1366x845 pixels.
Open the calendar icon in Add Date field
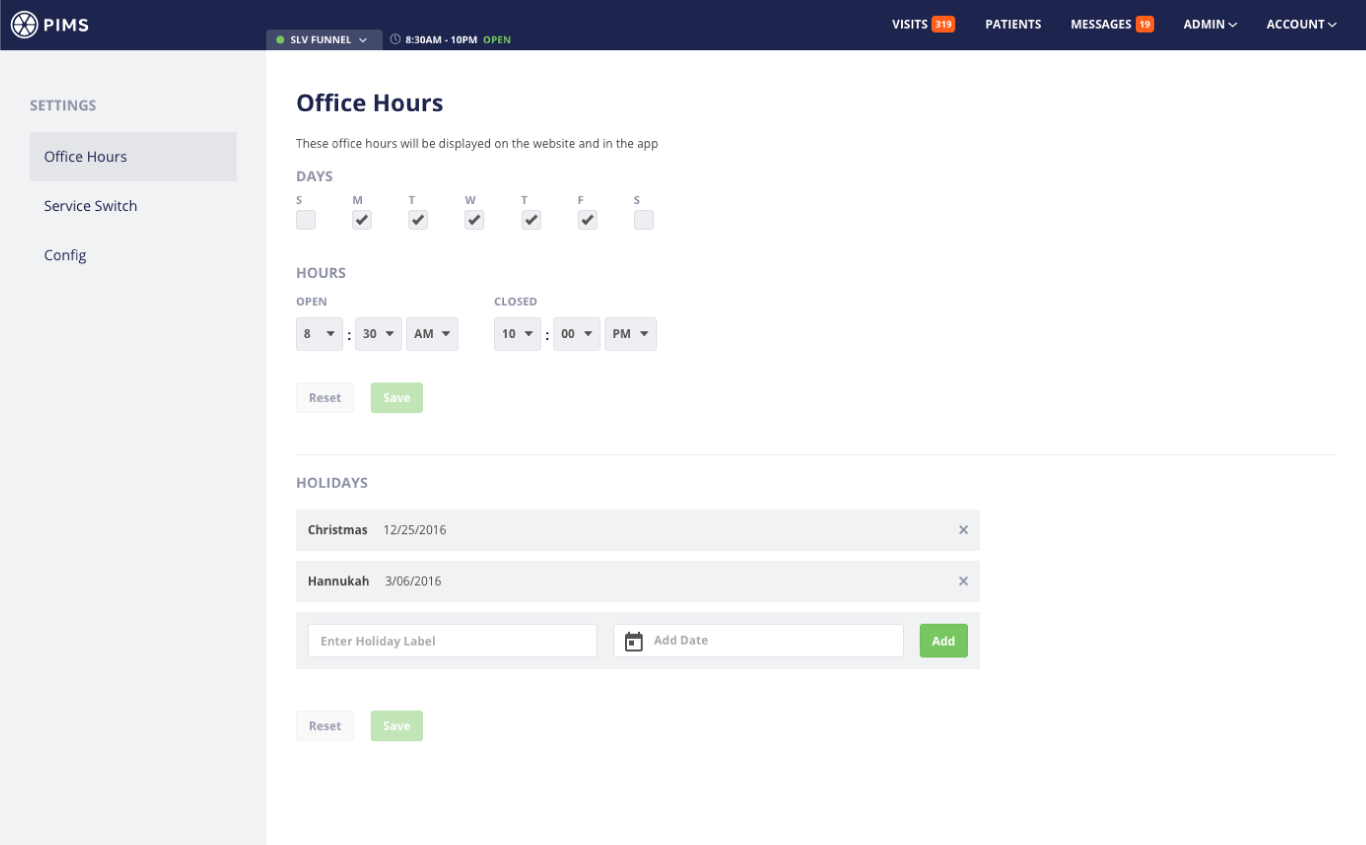pyautogui.click(x=635, y=640)
